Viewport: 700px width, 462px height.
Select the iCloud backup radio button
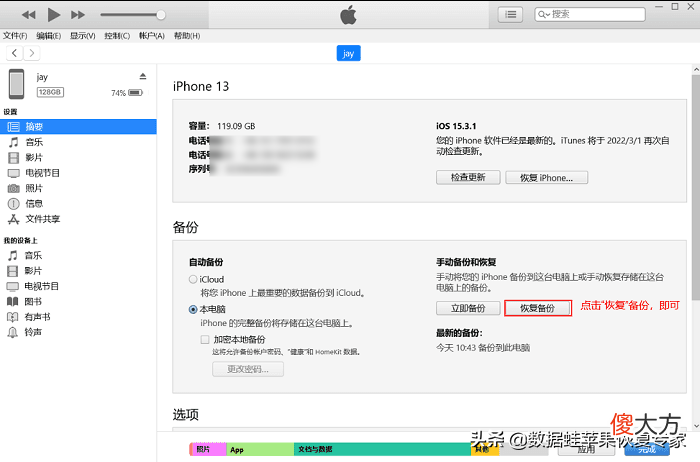click(193, 279)
